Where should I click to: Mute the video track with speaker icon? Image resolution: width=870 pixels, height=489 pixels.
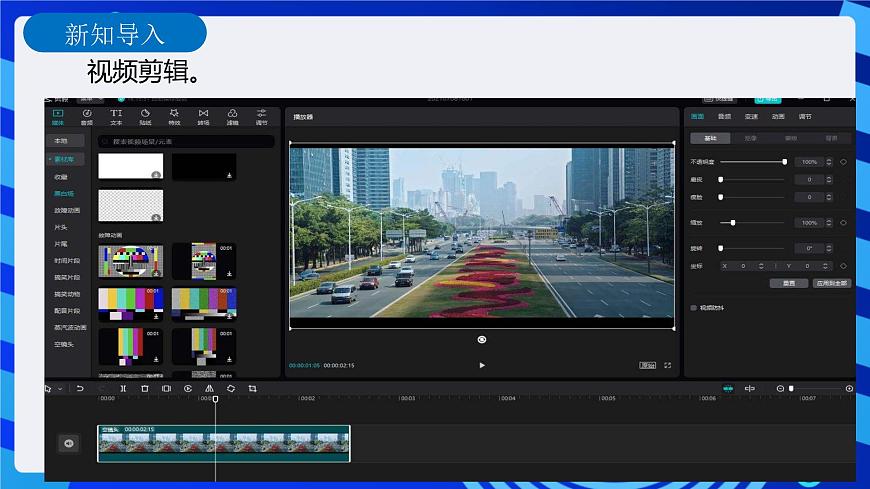(69, 443)
